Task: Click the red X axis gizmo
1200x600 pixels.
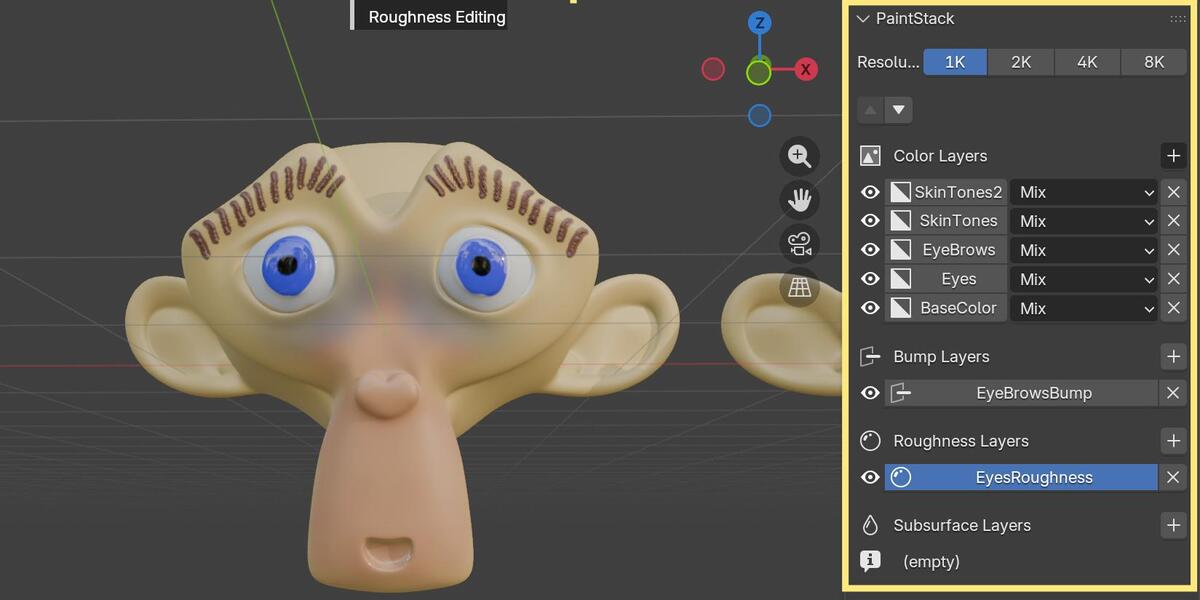Action: point(805,69)
